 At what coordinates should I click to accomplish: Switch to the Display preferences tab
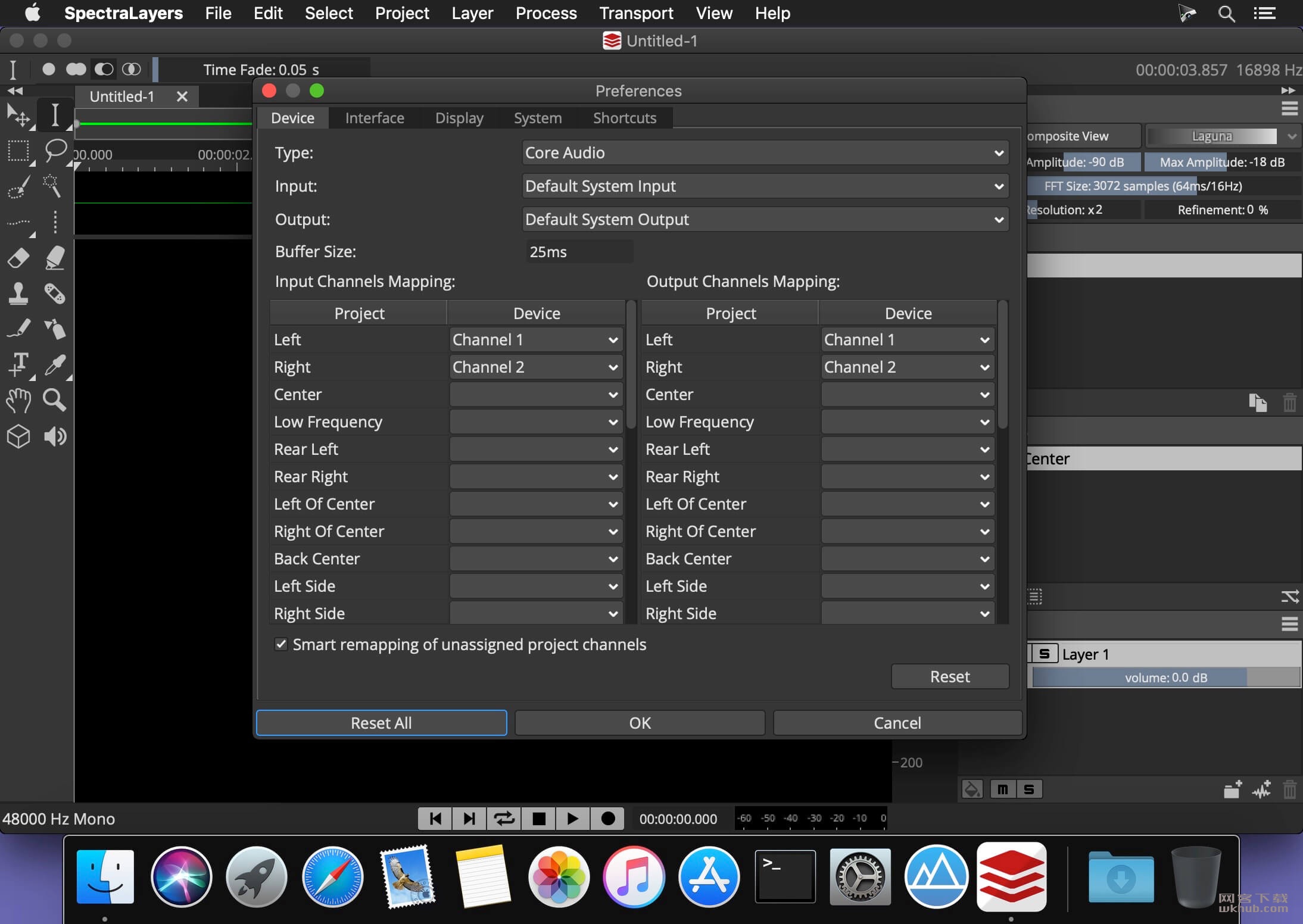(x=459, y=118)
